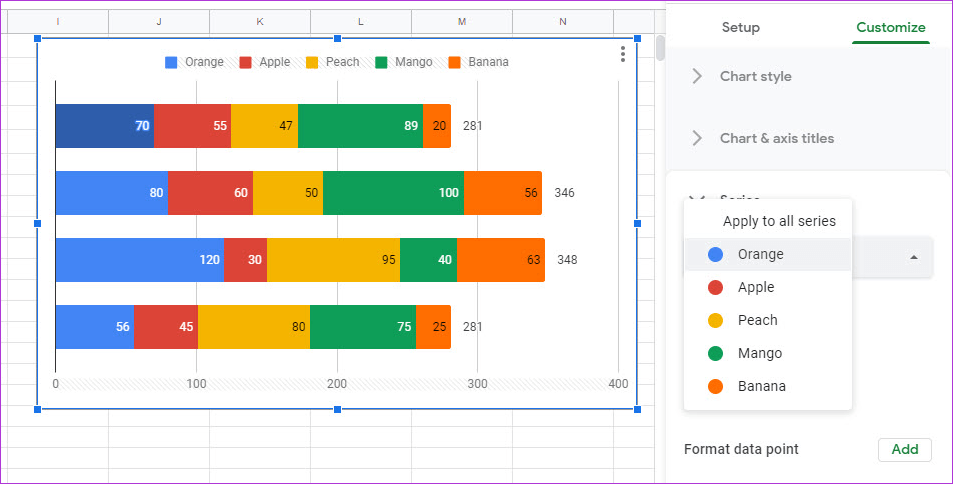Click the vertical scrollbar next to chart
Image resolution: width=953 pixels, height=484 pixels.
coord(660,48)
